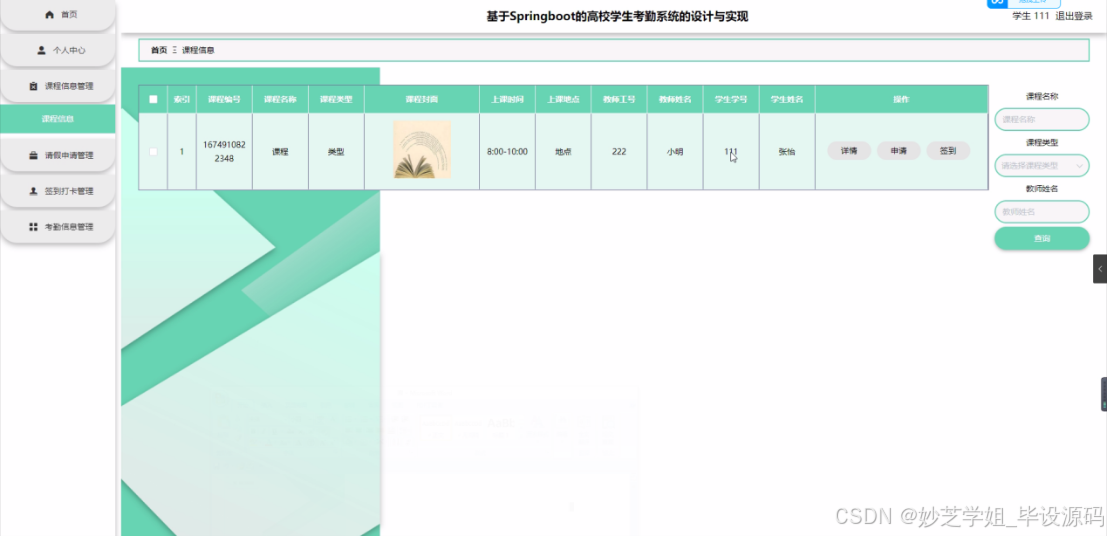Click the 上课地点 column header
The width and height of the screenshot is (1108, 536).
tap(563, 100)
